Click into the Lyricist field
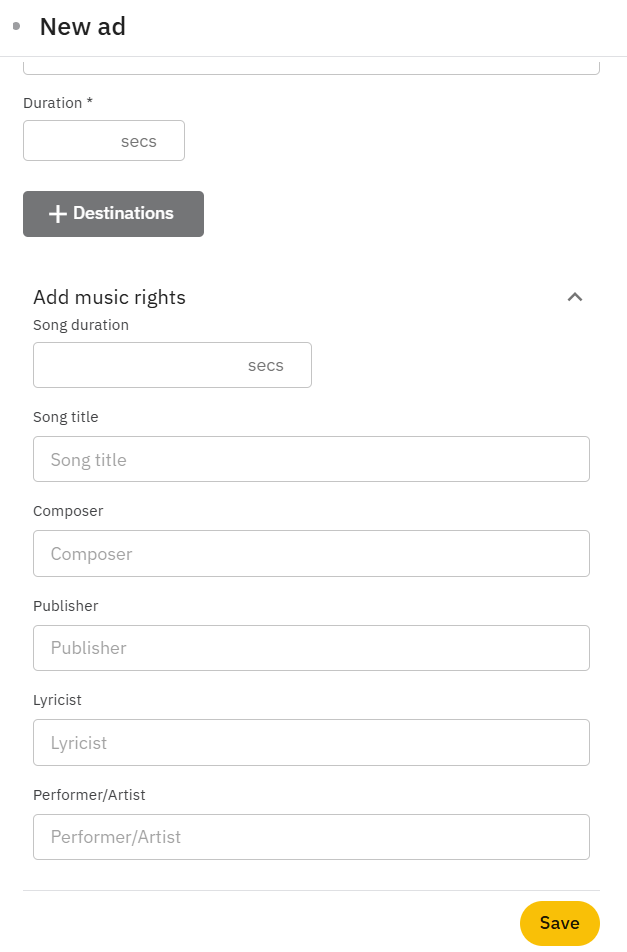The image size is (627, 952). point(311,742)
